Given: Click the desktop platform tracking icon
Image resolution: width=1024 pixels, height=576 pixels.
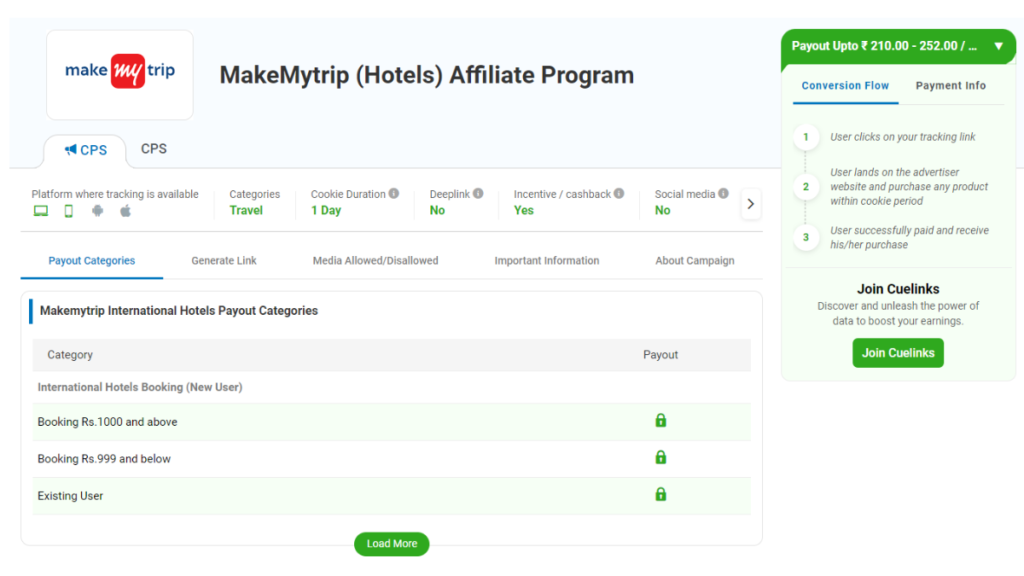Looking at the screenshot, I should [x=40, y=211].
